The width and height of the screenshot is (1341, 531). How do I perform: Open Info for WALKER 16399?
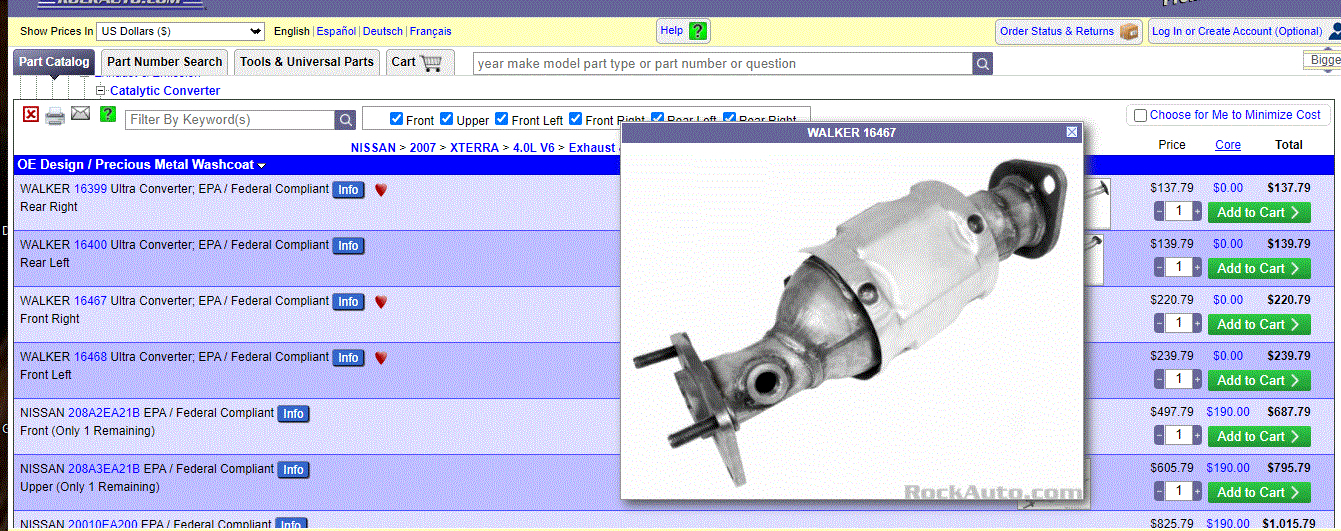(x=348, y=190)
